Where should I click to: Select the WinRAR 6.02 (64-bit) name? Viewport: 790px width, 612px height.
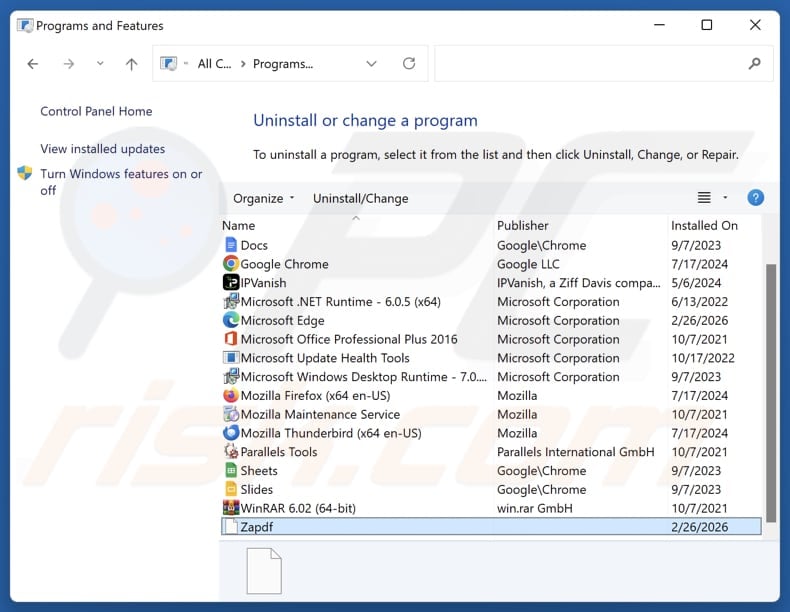[298, 508]
